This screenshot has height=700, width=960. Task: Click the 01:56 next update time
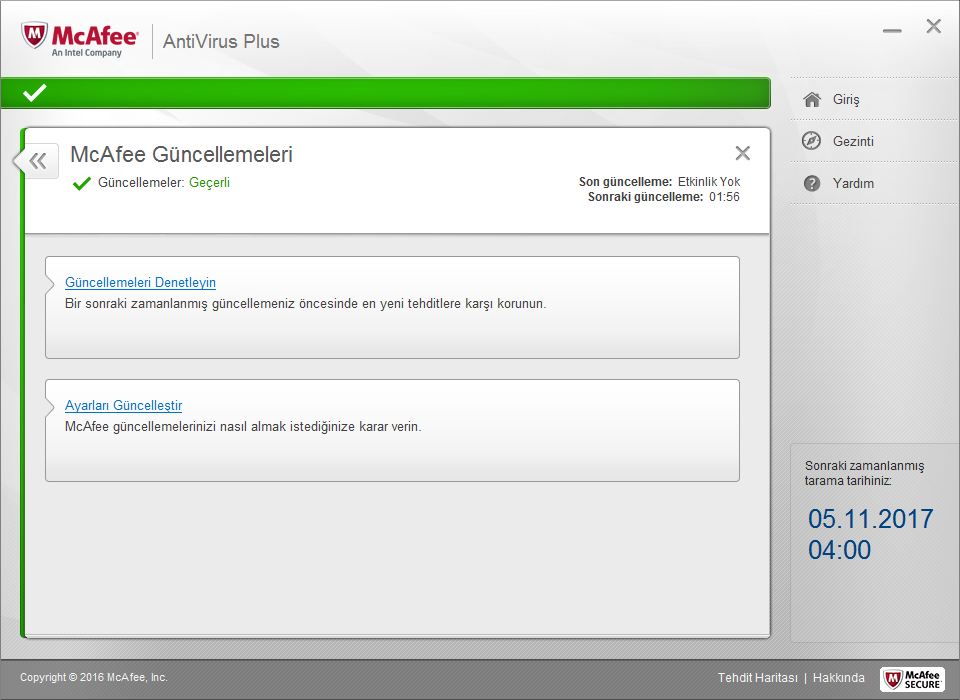pos(724,197)
